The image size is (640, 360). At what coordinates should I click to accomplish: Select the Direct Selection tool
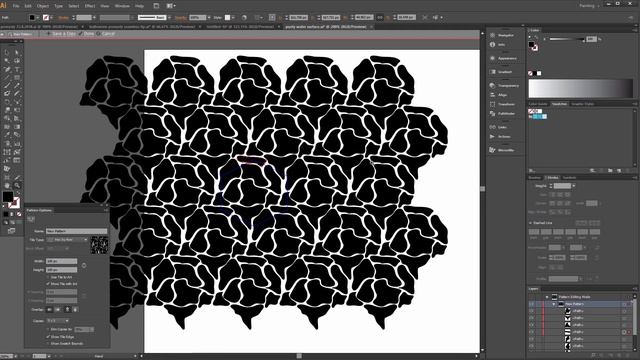[x=17, y=53]
